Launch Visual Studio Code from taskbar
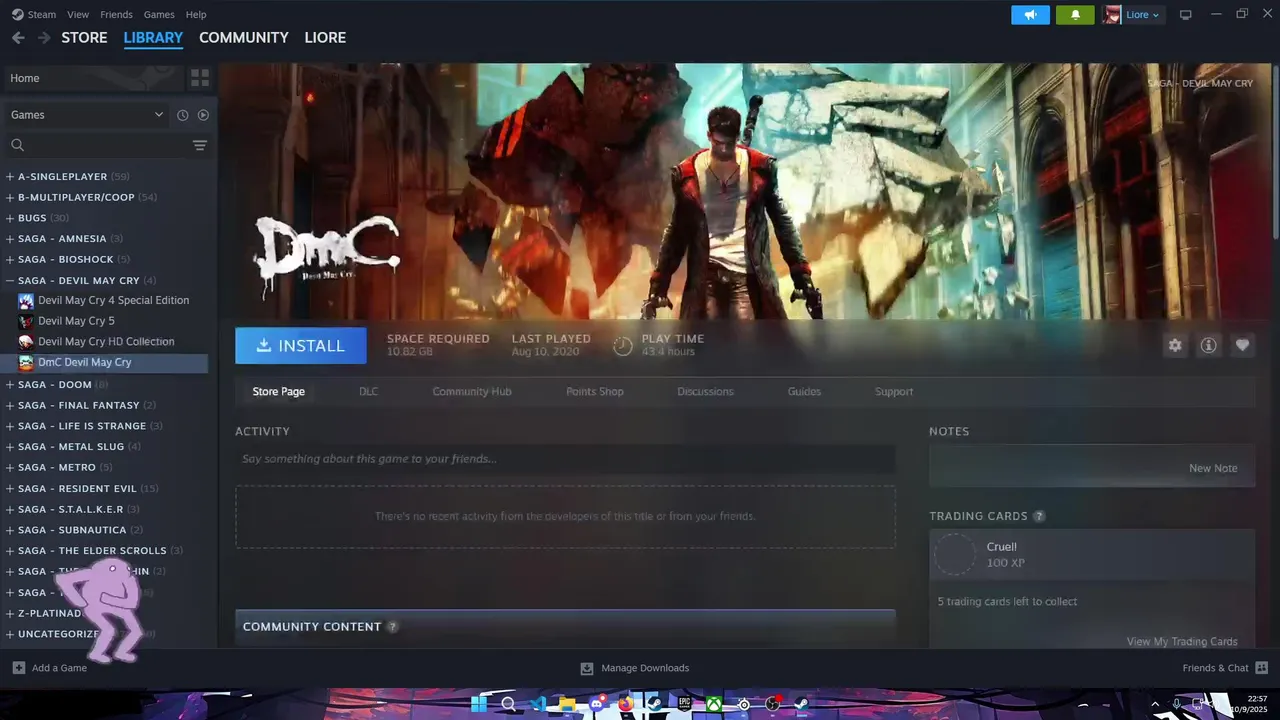 (538, 704)
